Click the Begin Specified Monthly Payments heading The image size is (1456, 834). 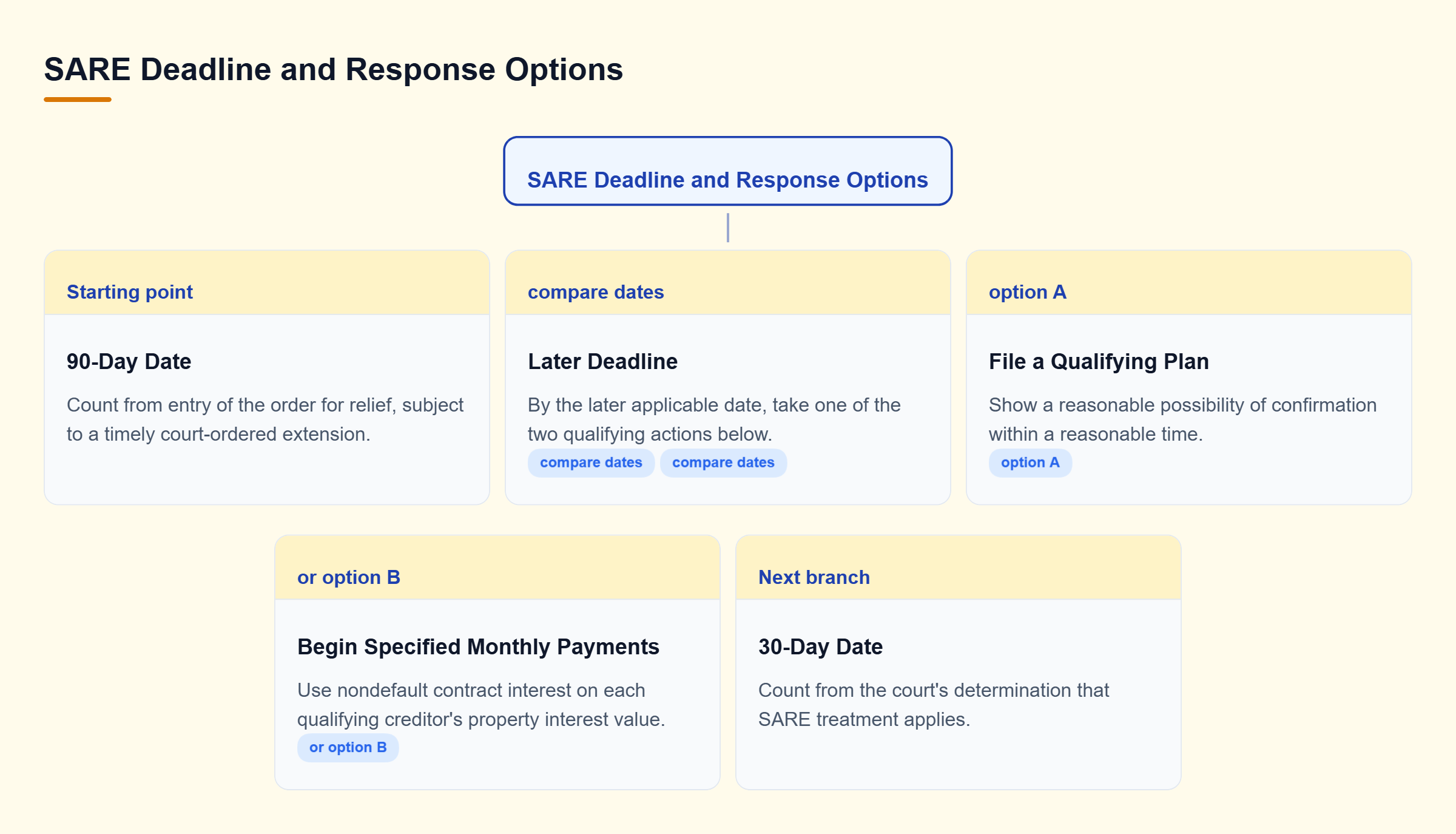click(478, 646)
